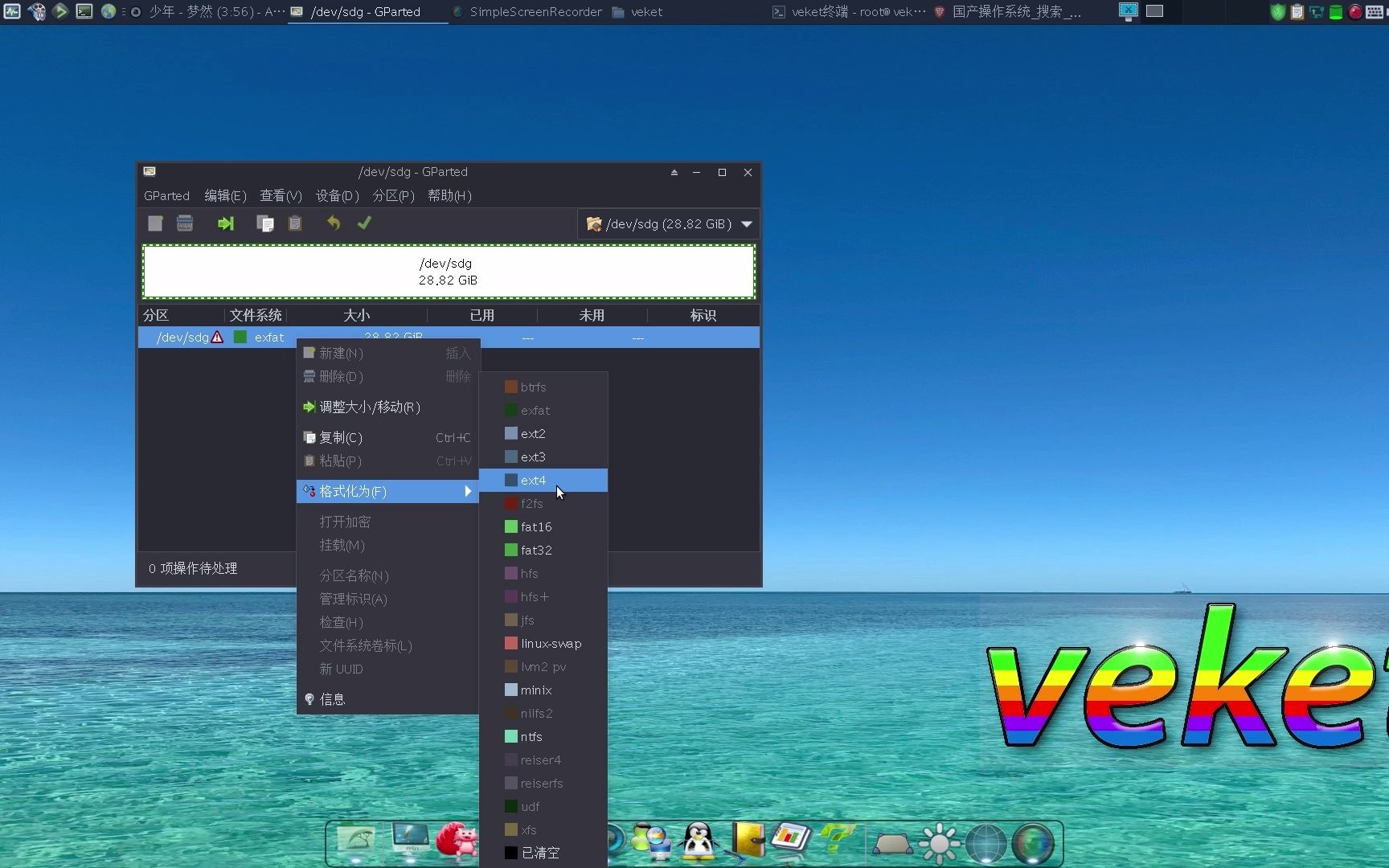1389x868 pixels.
Task: Click the 大小 column header
Action: [x=357, y=316]
